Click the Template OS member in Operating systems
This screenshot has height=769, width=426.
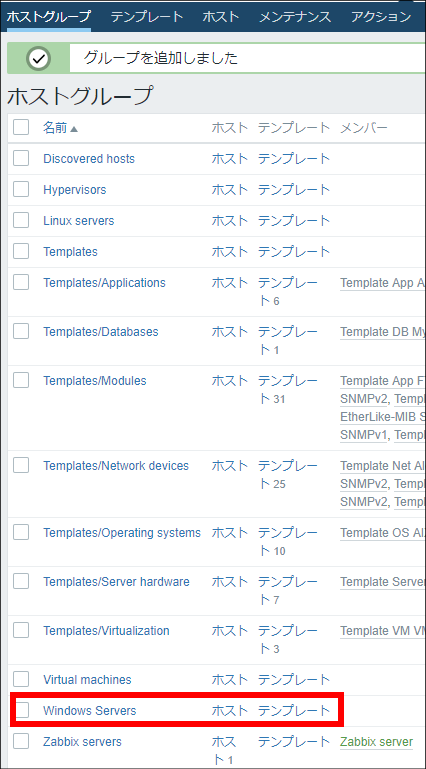click(x=382, y=533)
